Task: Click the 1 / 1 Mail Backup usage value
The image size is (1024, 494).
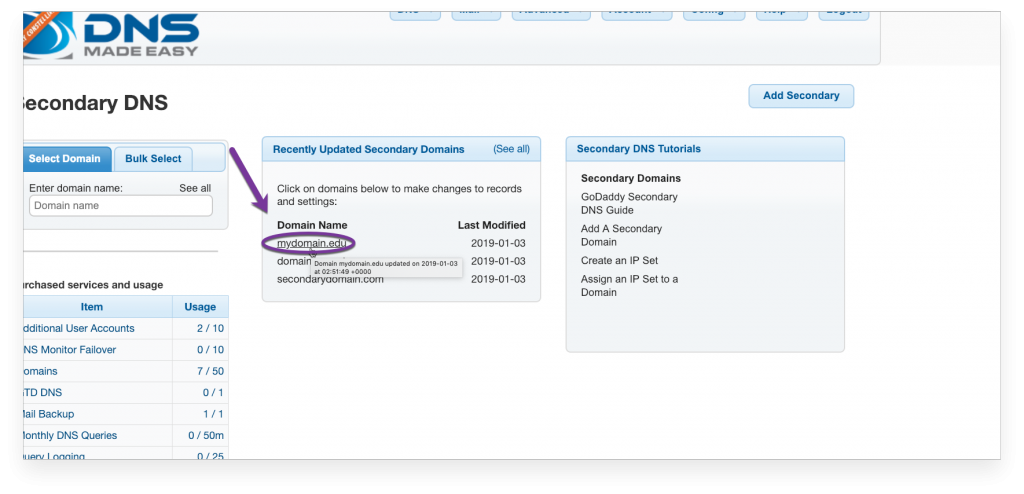Action: tap(213, 414)
